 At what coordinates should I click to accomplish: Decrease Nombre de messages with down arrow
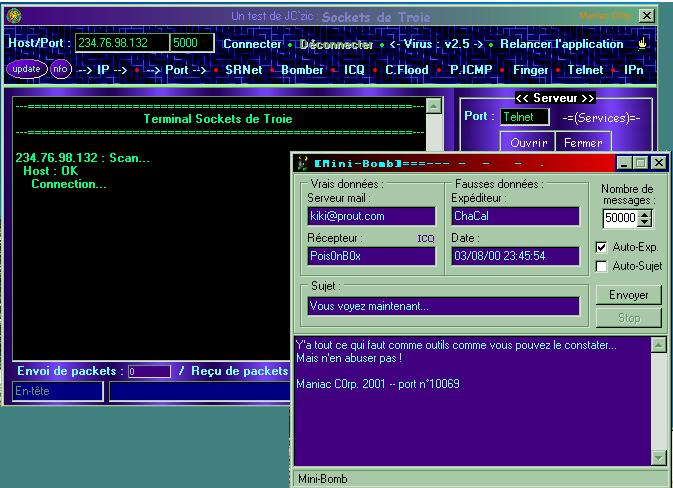[x=644, y=223]
